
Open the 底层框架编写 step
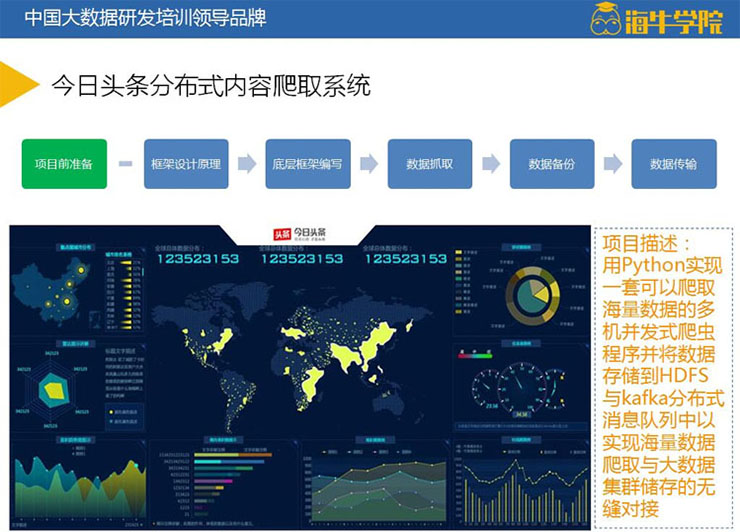click(308, 164)
